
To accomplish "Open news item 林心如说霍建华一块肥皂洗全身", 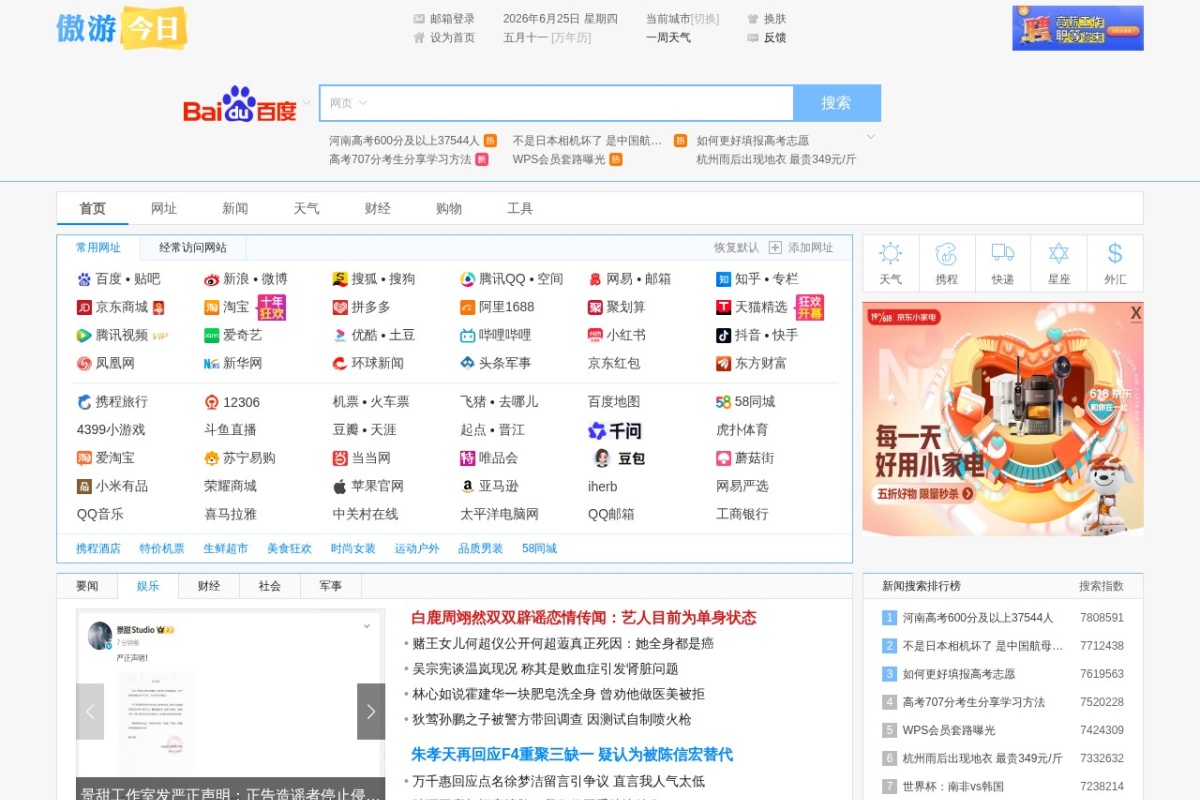I will [559, 693].
